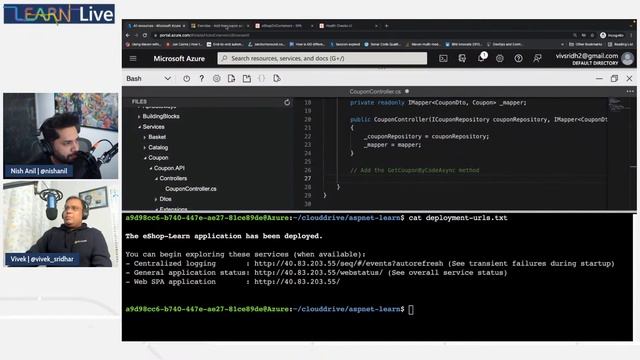
Task: Open the Reading list button
Action: [x=621, y=44]
